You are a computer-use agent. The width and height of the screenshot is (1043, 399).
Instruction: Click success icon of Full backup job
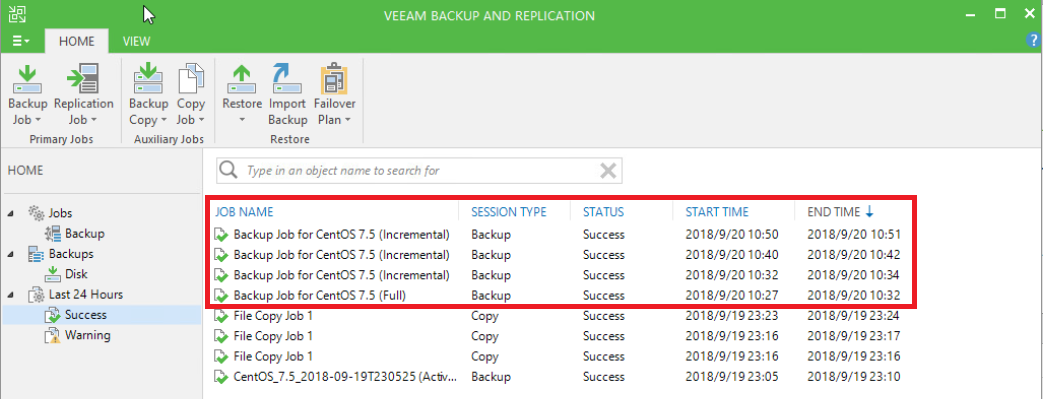[221, 295]
